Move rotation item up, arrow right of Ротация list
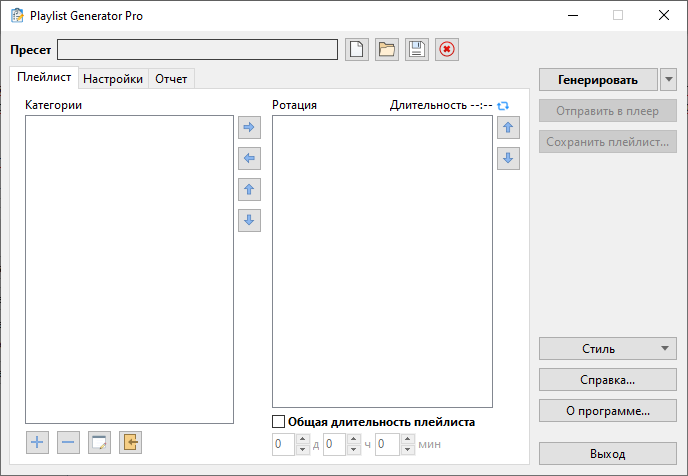The image size is (688, 476). 508,127
